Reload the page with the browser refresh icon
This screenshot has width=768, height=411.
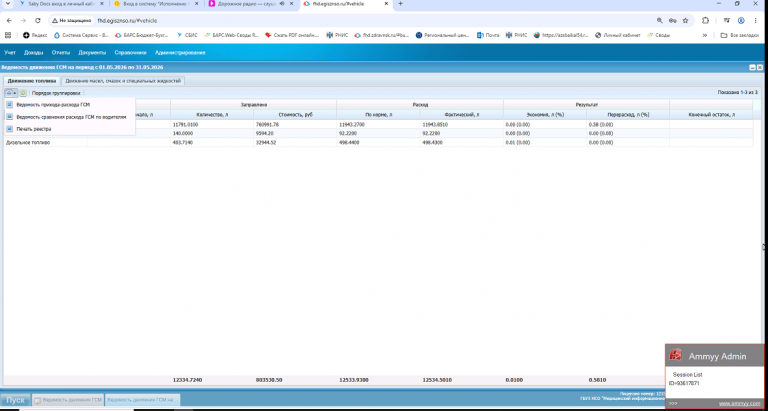click(38, 21)
